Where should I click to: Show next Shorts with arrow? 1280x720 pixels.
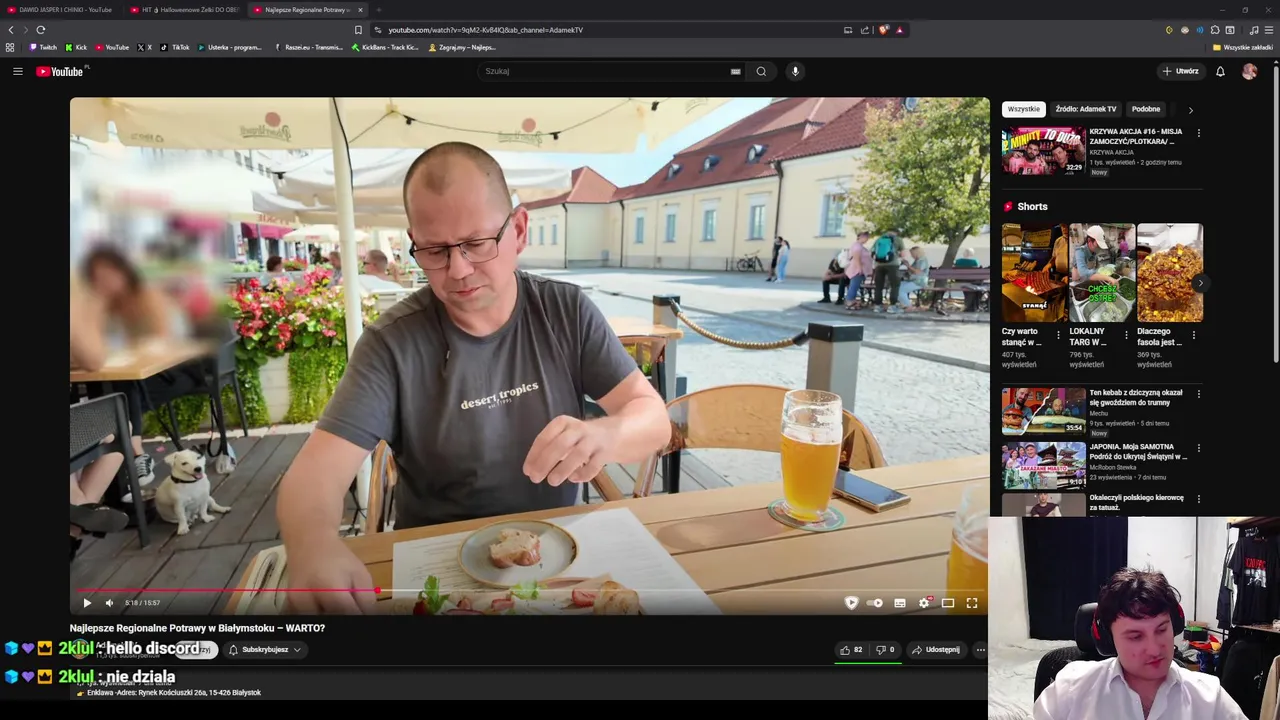pos(1199,283)
